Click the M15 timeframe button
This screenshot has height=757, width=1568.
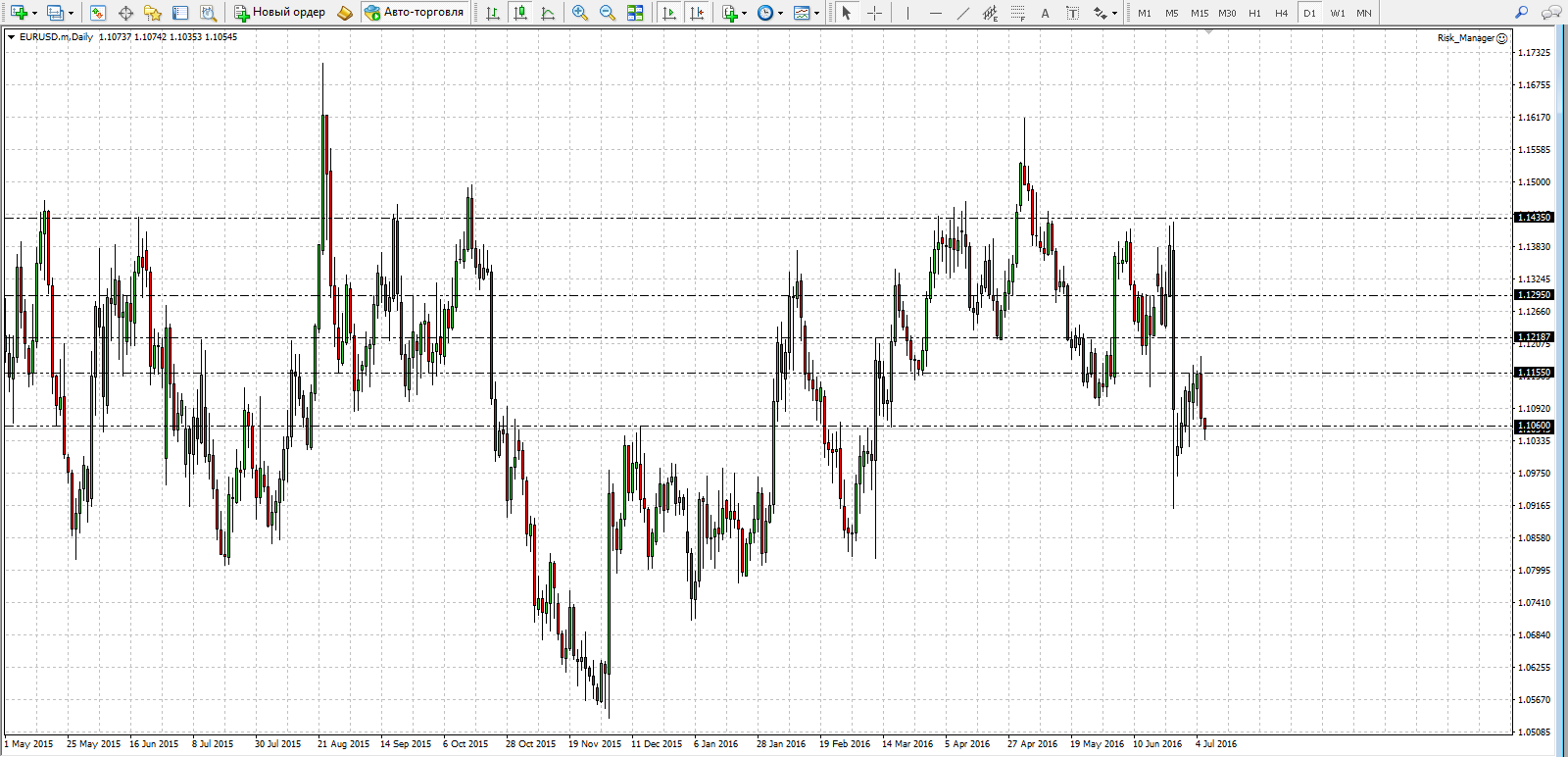click(1200, 13)
